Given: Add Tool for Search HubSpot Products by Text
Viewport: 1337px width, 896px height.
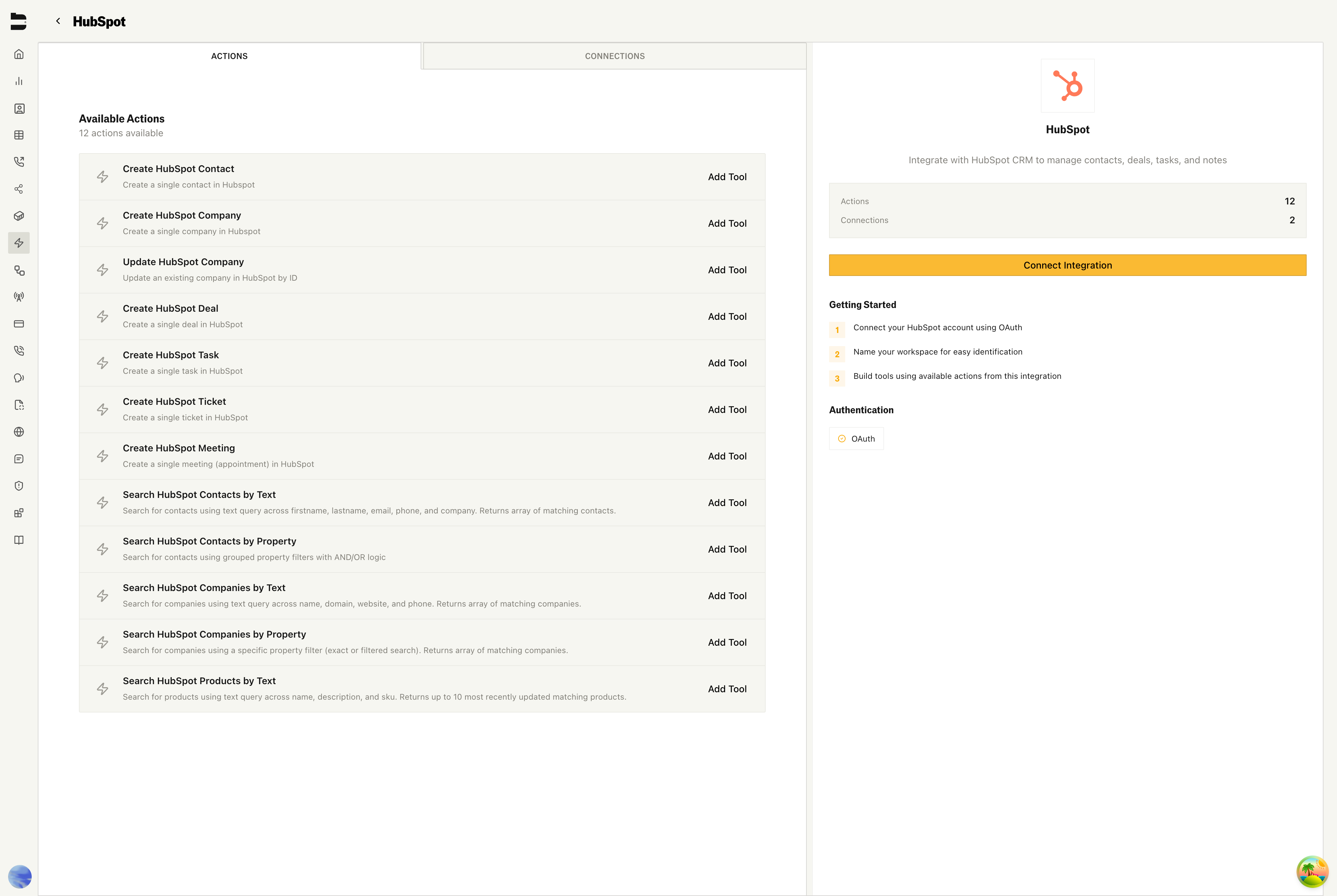Looking at the screenshot, I should click(x=727, y=689).
